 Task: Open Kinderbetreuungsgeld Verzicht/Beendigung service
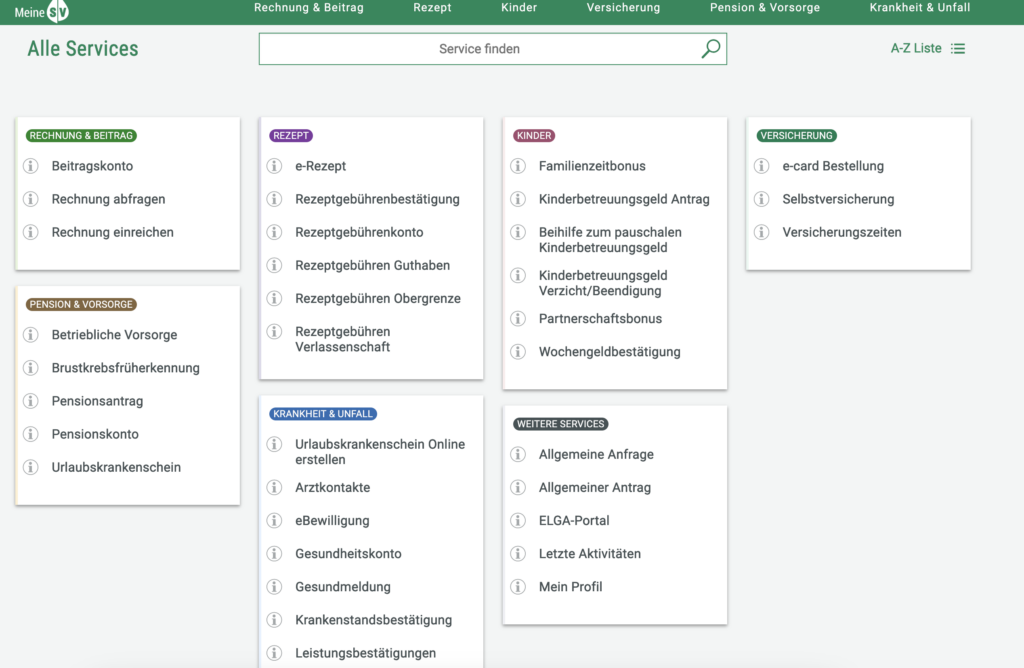[x=603, y=283]
